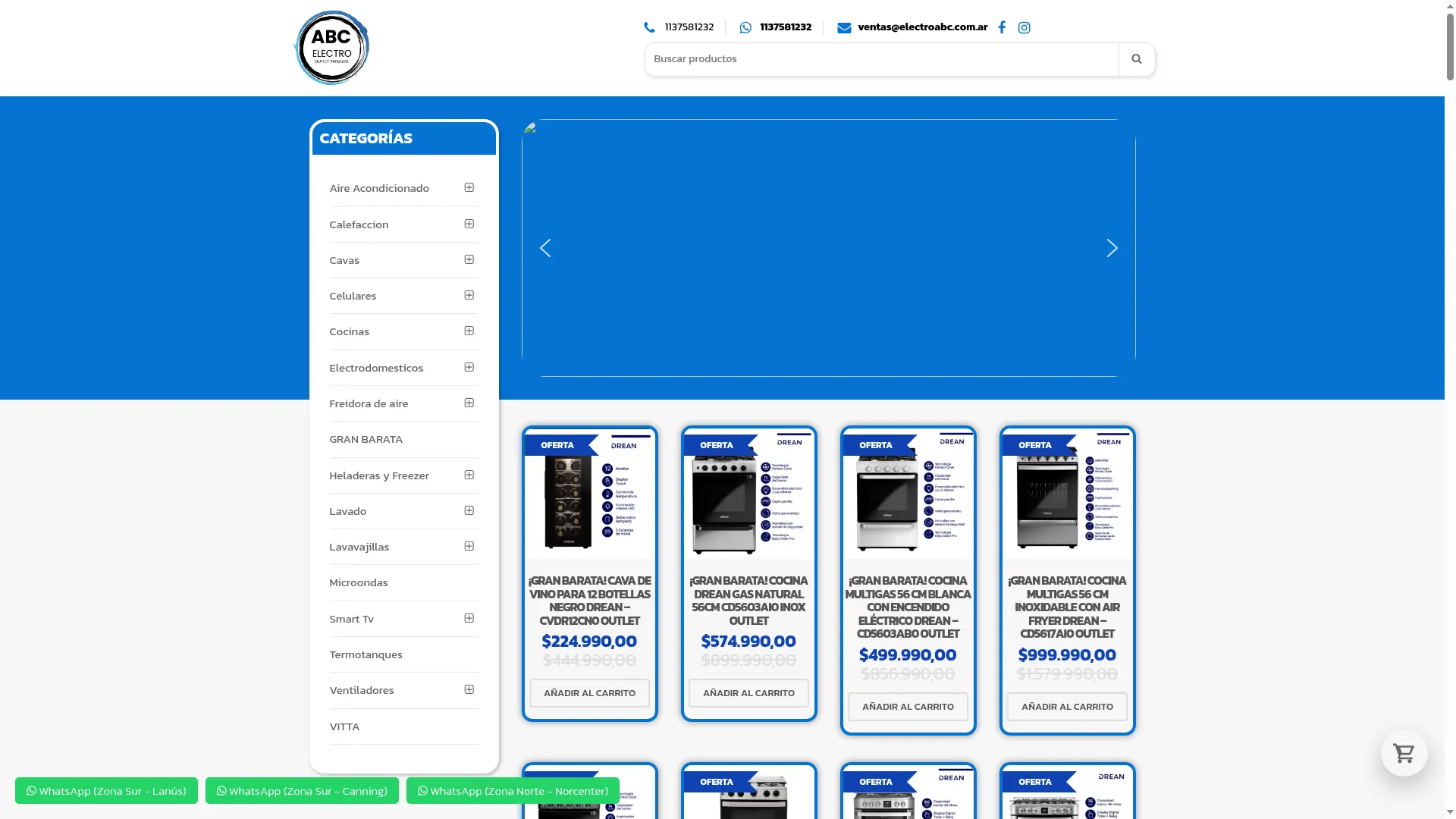
Task: Open Microondas category
Action: point(359,582)
